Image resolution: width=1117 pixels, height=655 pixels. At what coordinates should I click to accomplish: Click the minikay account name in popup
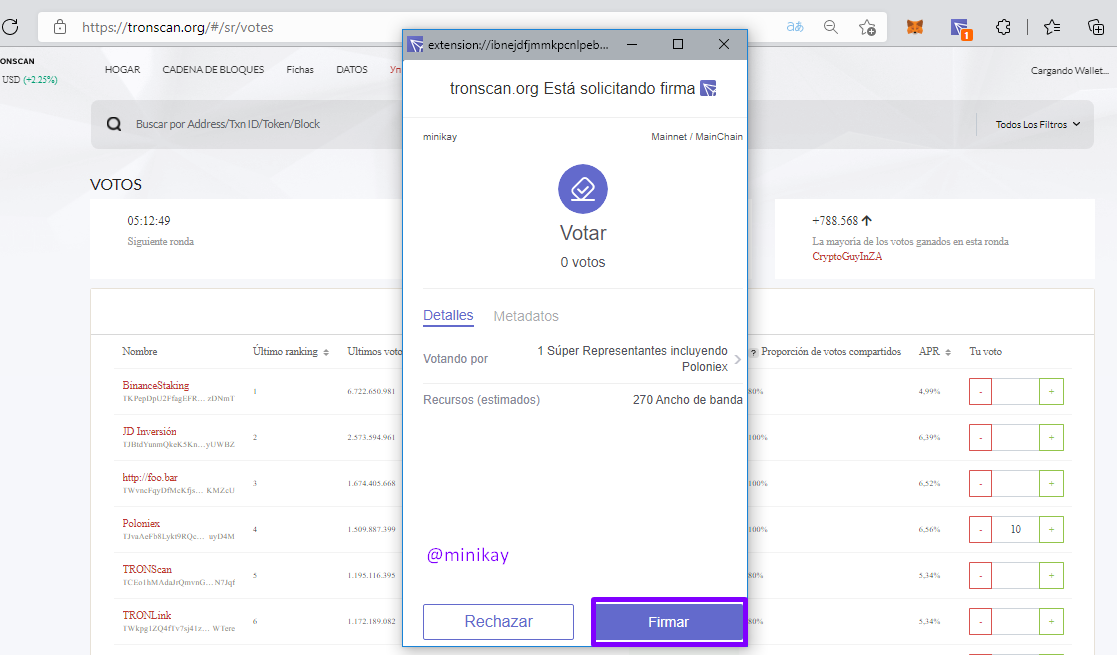[440, 137]
